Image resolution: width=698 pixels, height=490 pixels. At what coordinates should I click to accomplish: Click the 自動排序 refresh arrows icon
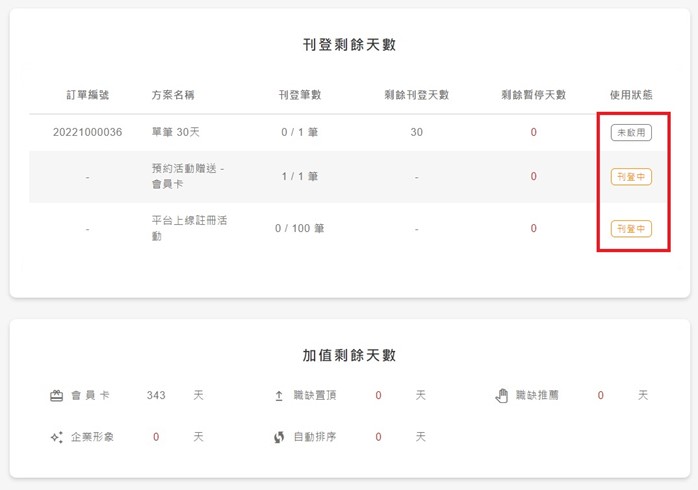[279, 437]
